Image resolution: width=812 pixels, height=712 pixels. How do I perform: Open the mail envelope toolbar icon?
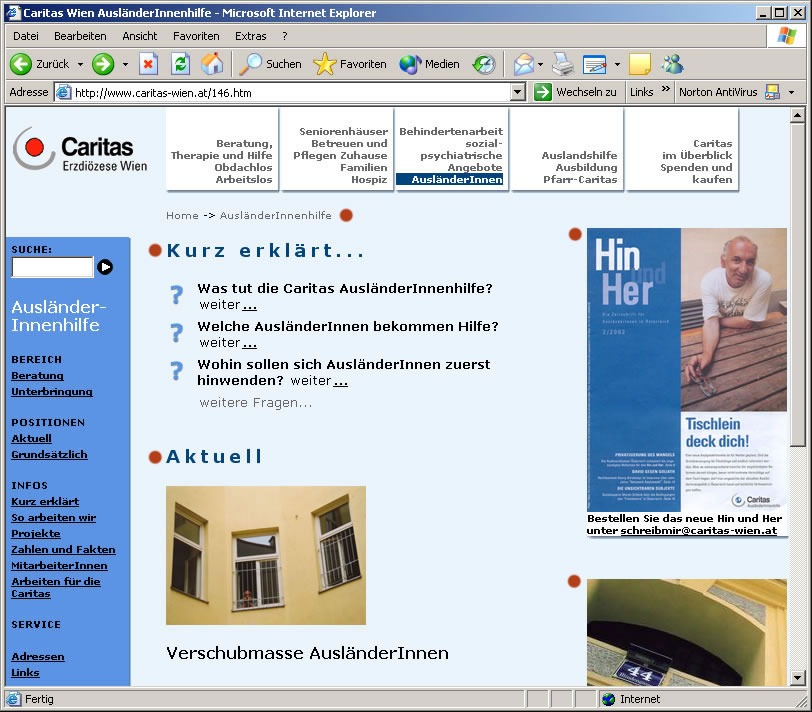point(524,64)
